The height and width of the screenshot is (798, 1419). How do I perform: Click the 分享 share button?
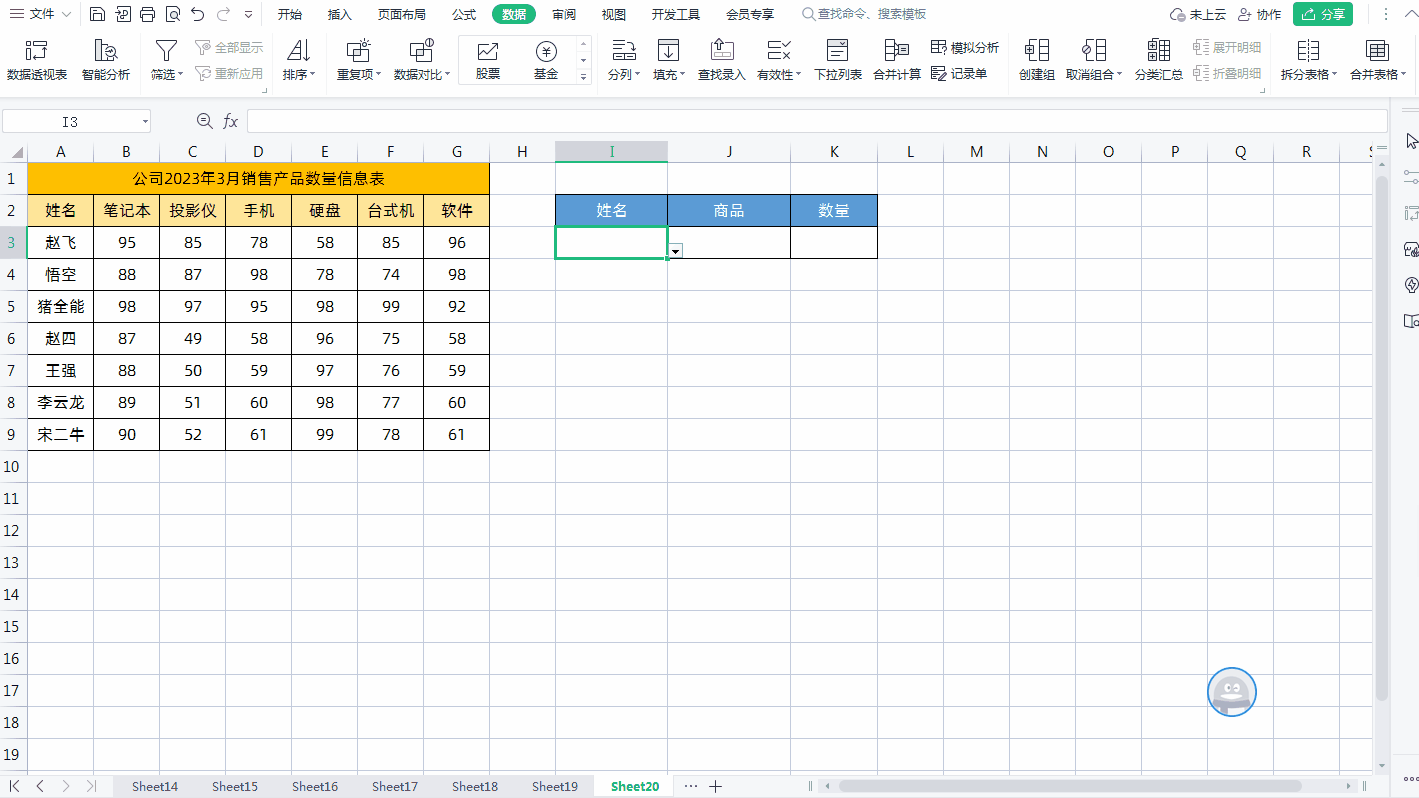(x=1322, y=14)
